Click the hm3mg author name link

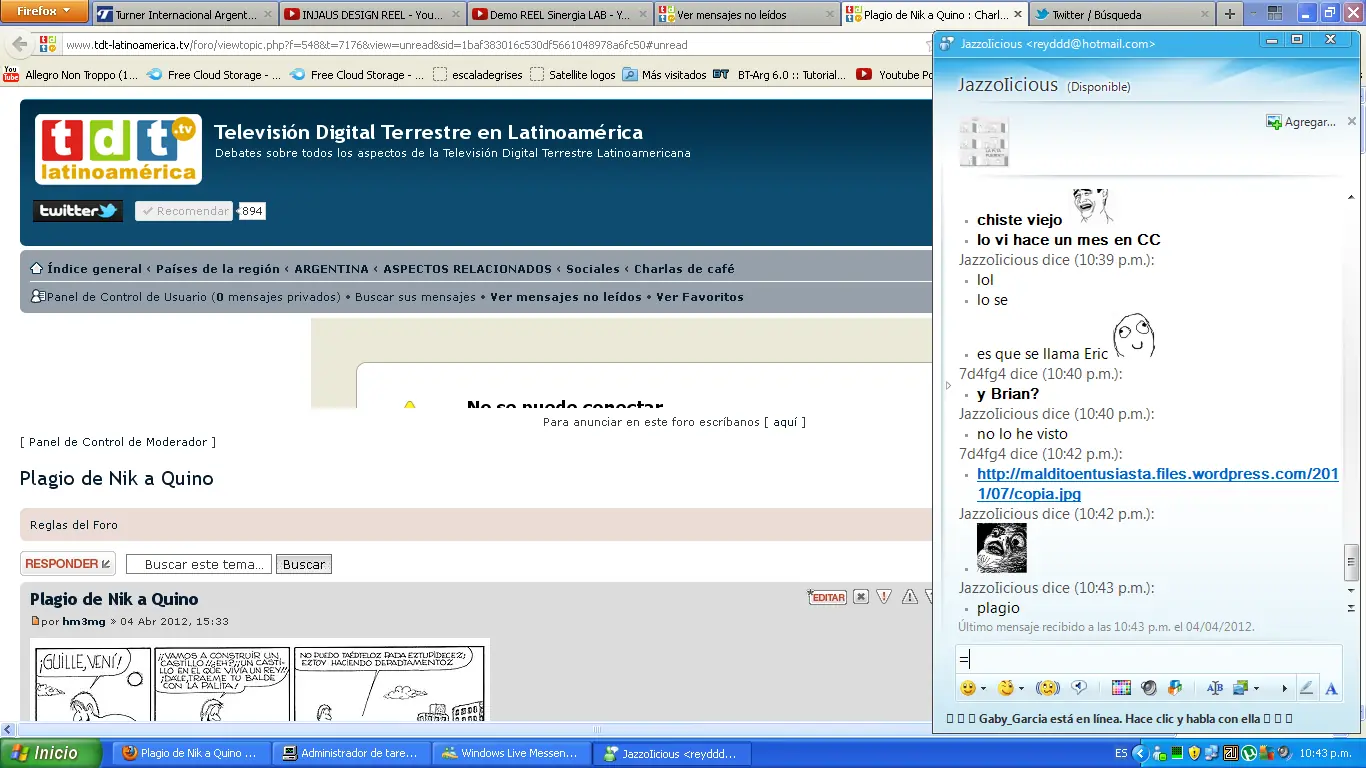pos(84,622)
